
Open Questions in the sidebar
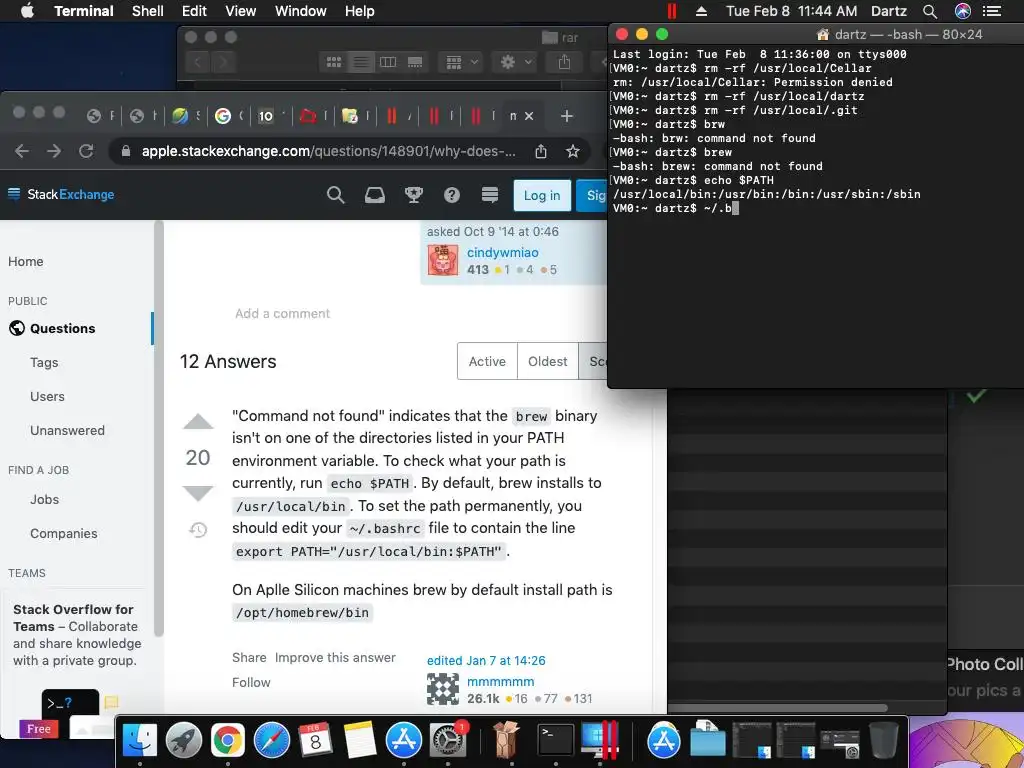63,328
